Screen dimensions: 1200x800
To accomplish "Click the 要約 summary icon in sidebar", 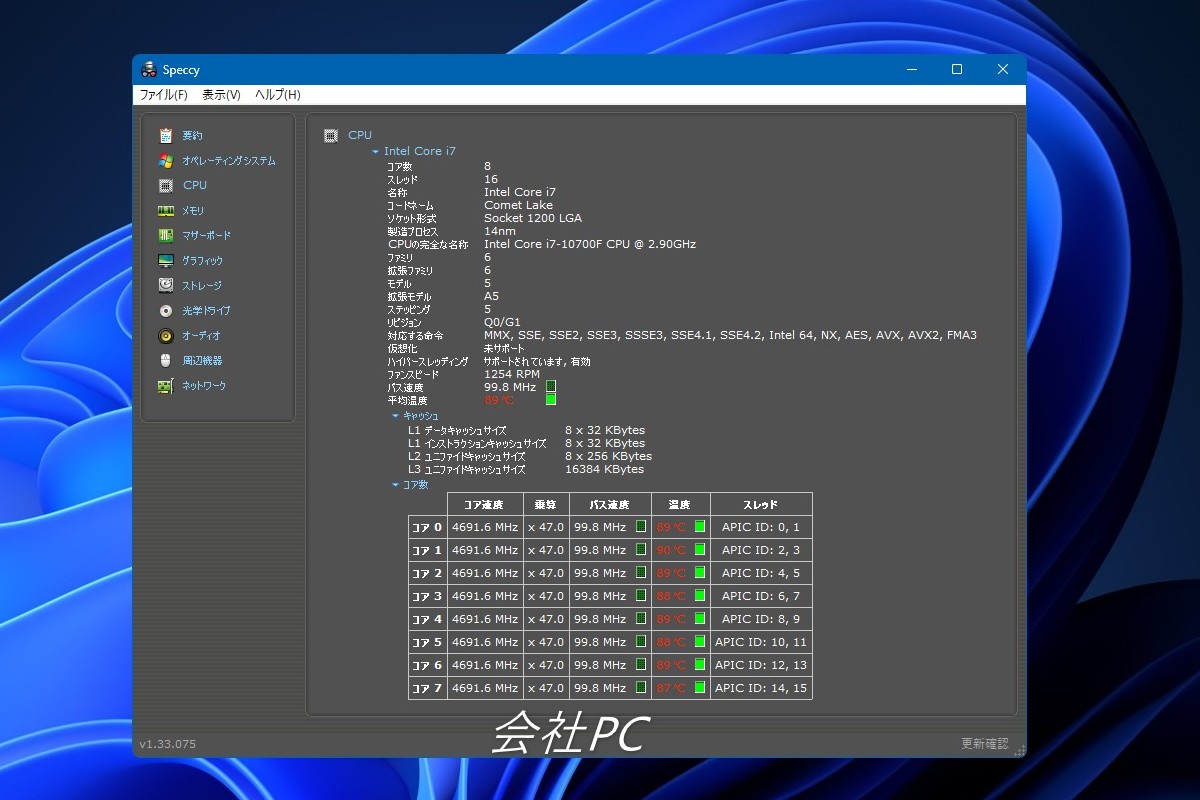I will click(x=166, y=135).
